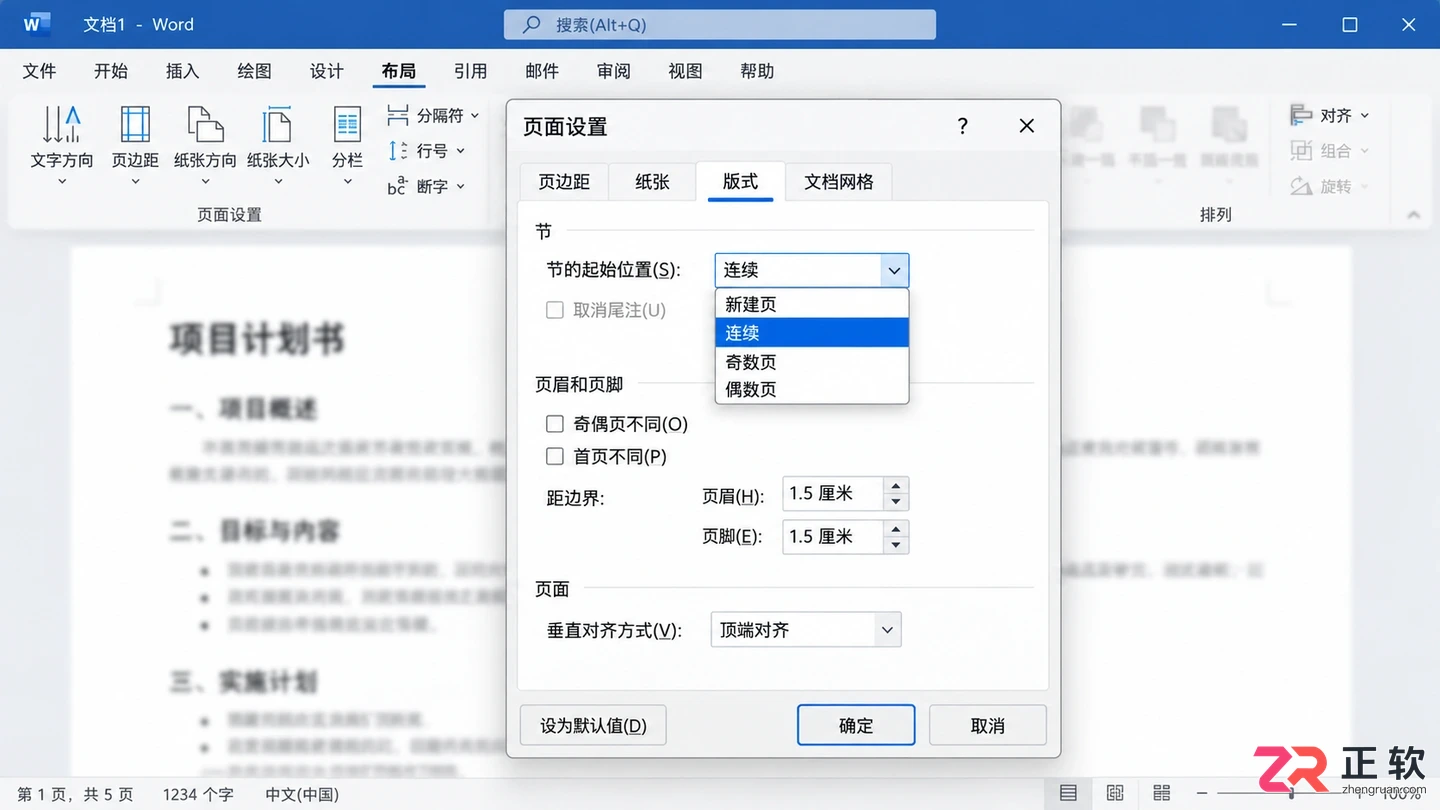Open the 纸张方向 orientation tool
Image resolution: width=1440 pixels, height=810 pixels.
205,146
